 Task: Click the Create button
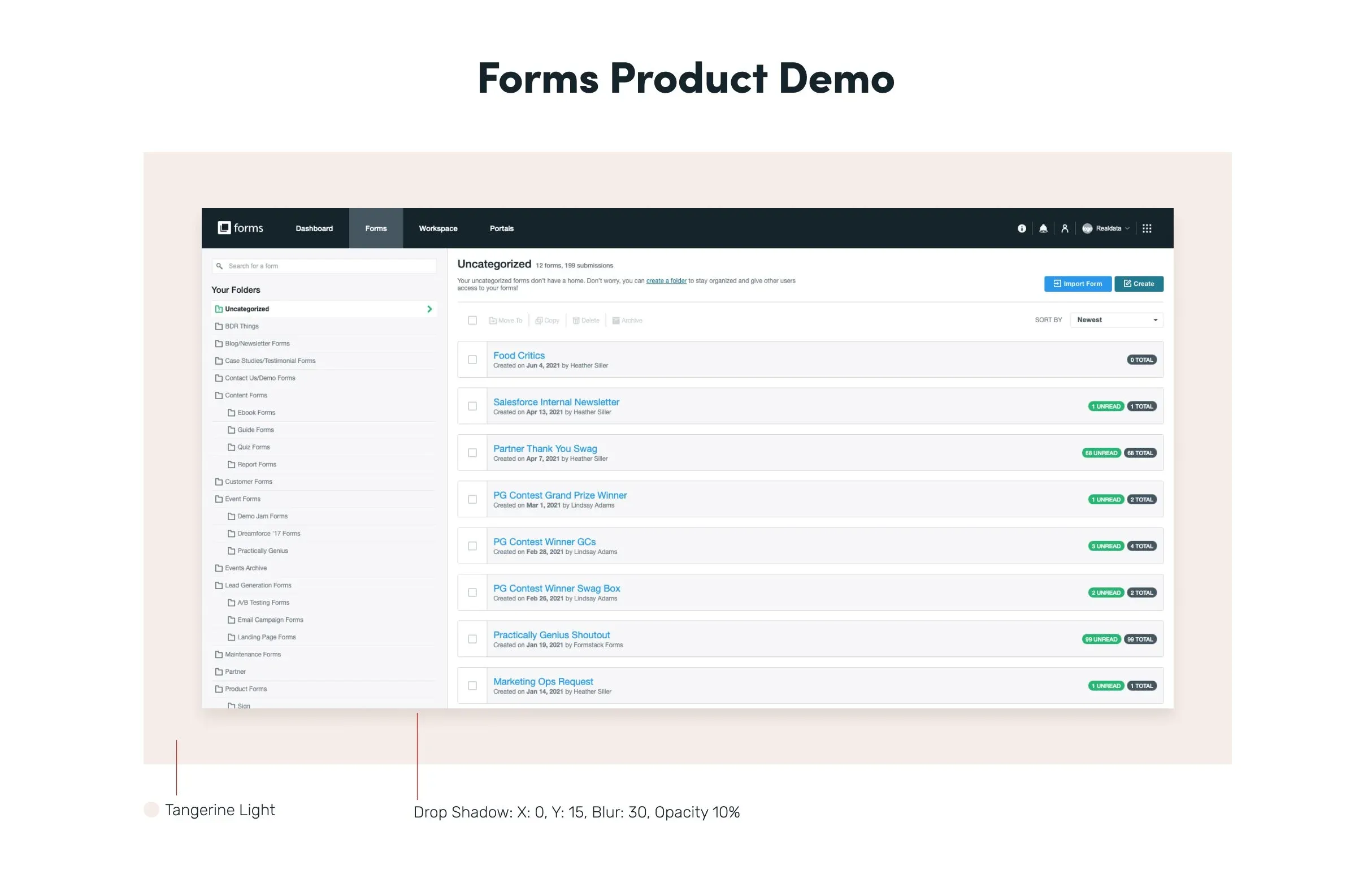1139,284
